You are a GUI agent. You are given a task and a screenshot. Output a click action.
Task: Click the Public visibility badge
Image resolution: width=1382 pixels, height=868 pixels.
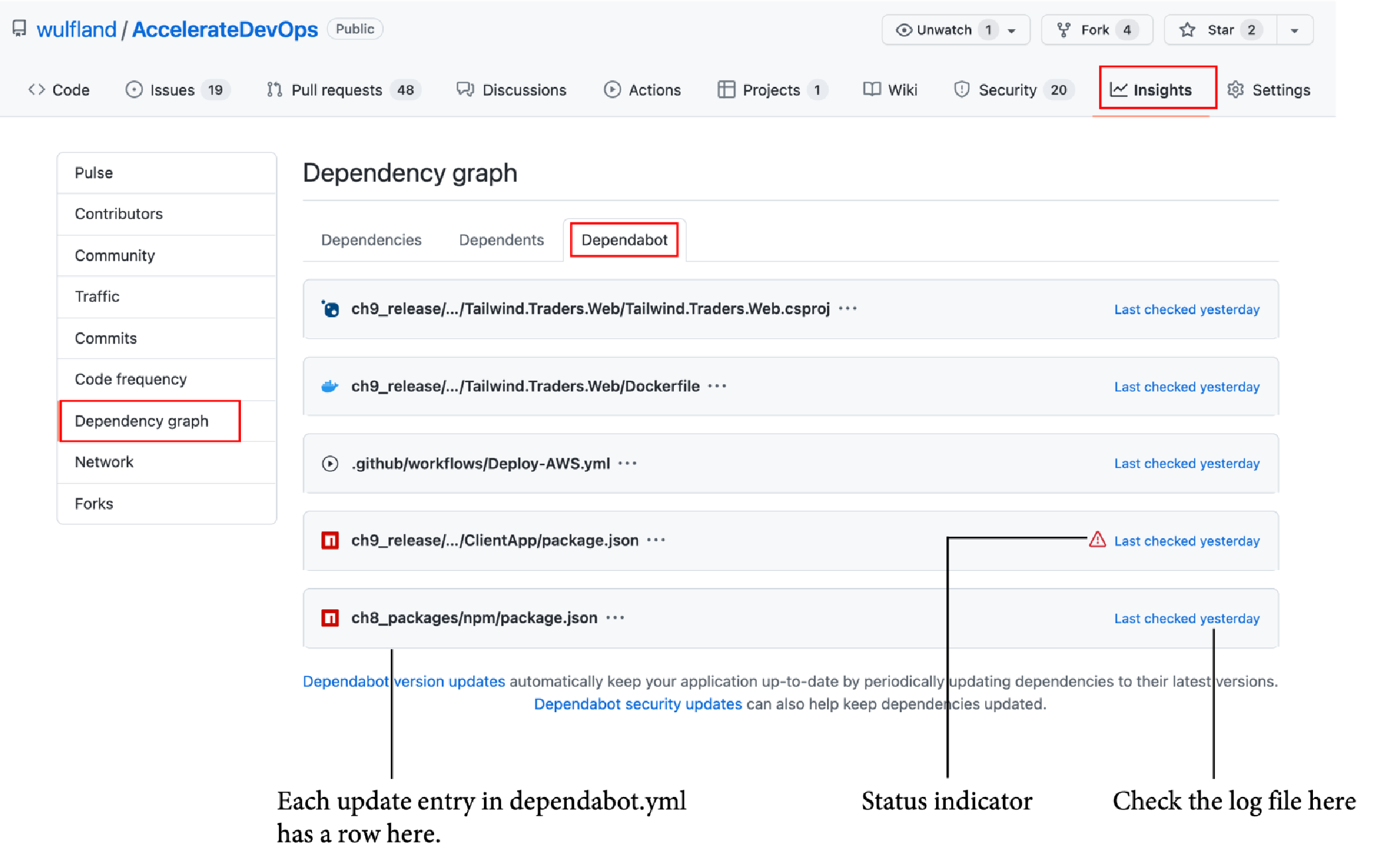click(355, 29)
